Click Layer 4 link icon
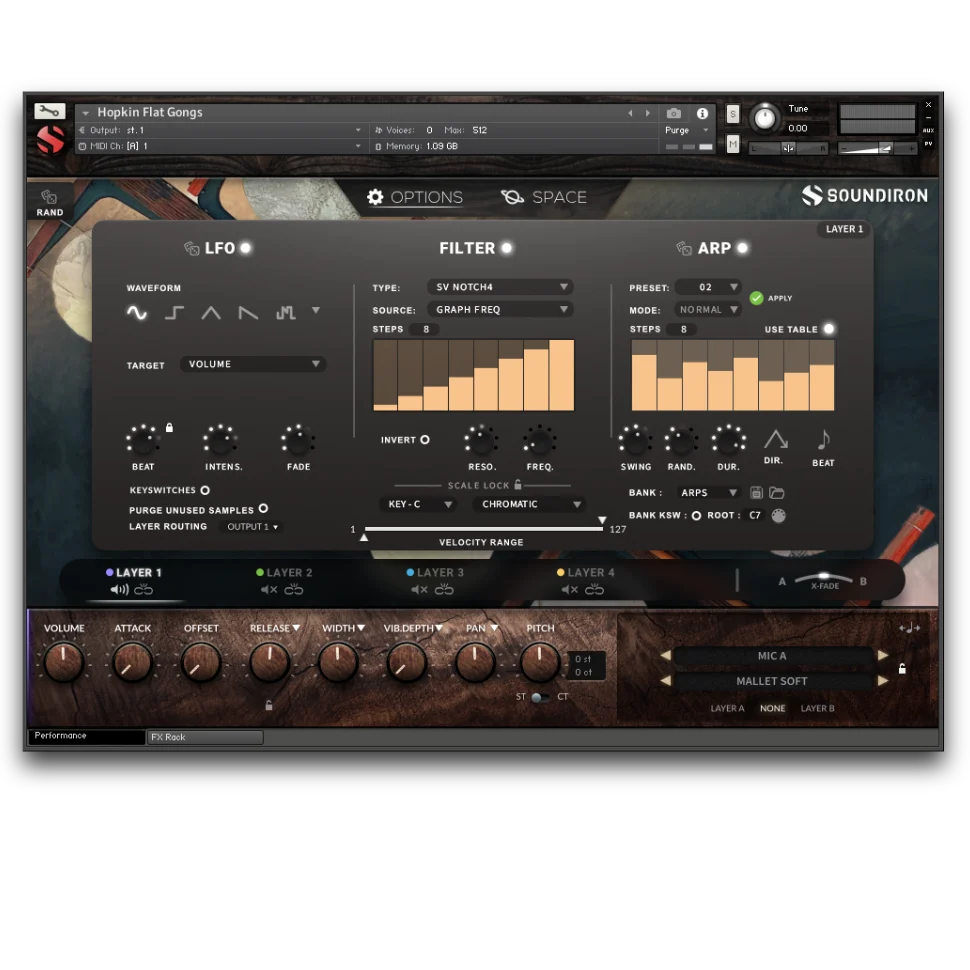The image size is (970, 970). pyautogui.click(x=594, y=590)
